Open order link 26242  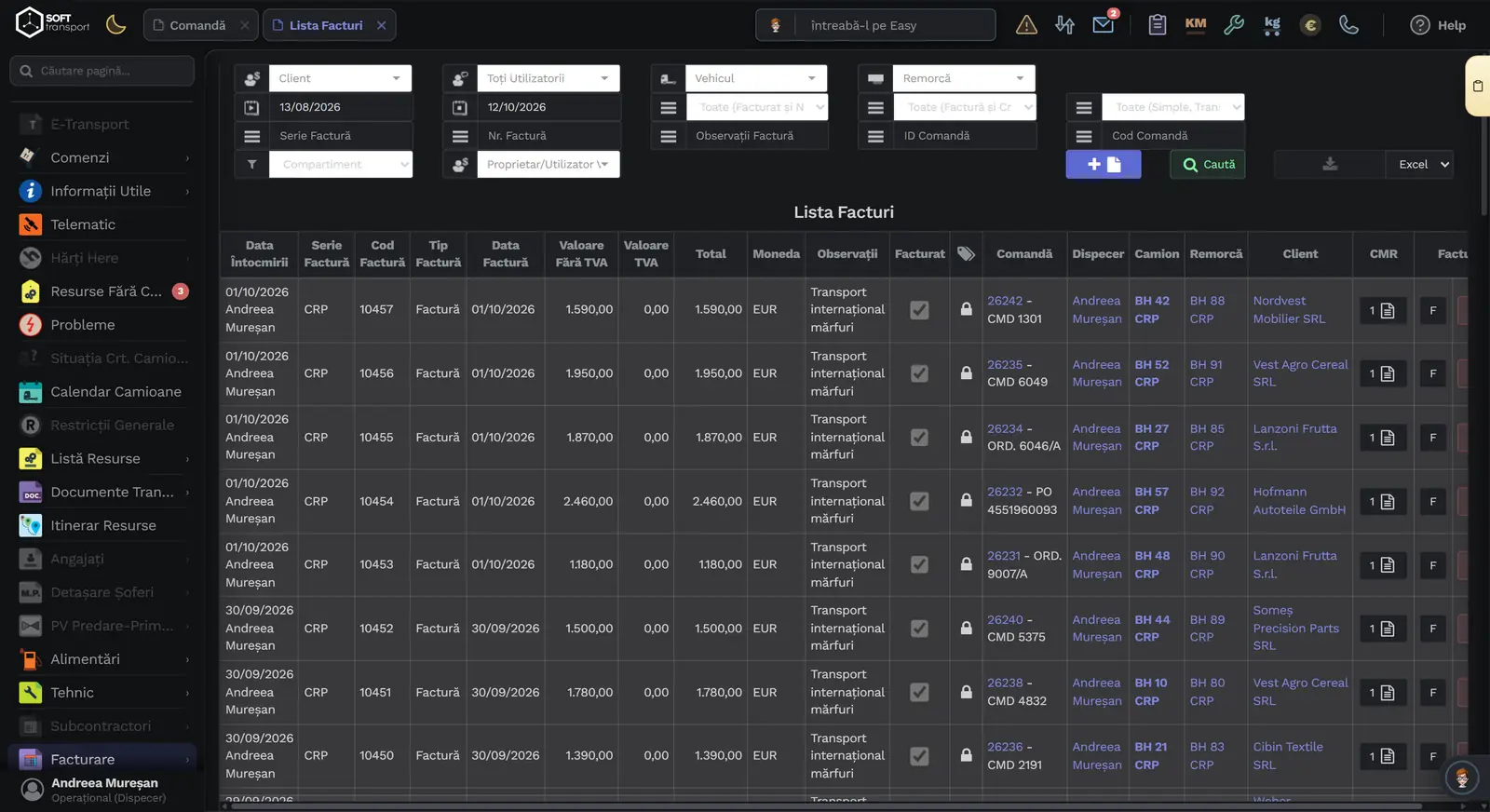click(1005, 301)
